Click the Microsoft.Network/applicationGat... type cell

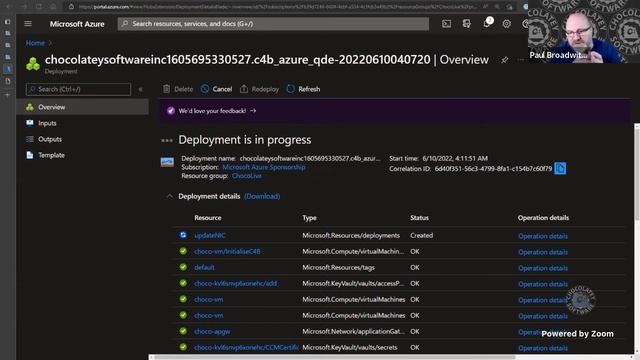(353, 331)
